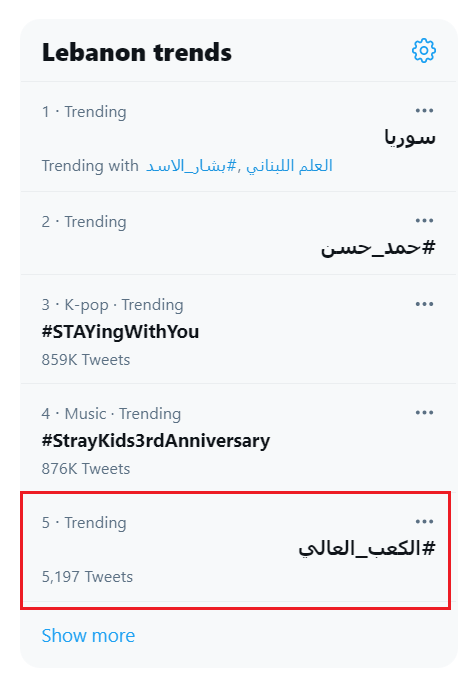The height and width of the screenshot is (682, 471).
Task: Click the 876K Tweets count
Action: [x=86, y=468]
